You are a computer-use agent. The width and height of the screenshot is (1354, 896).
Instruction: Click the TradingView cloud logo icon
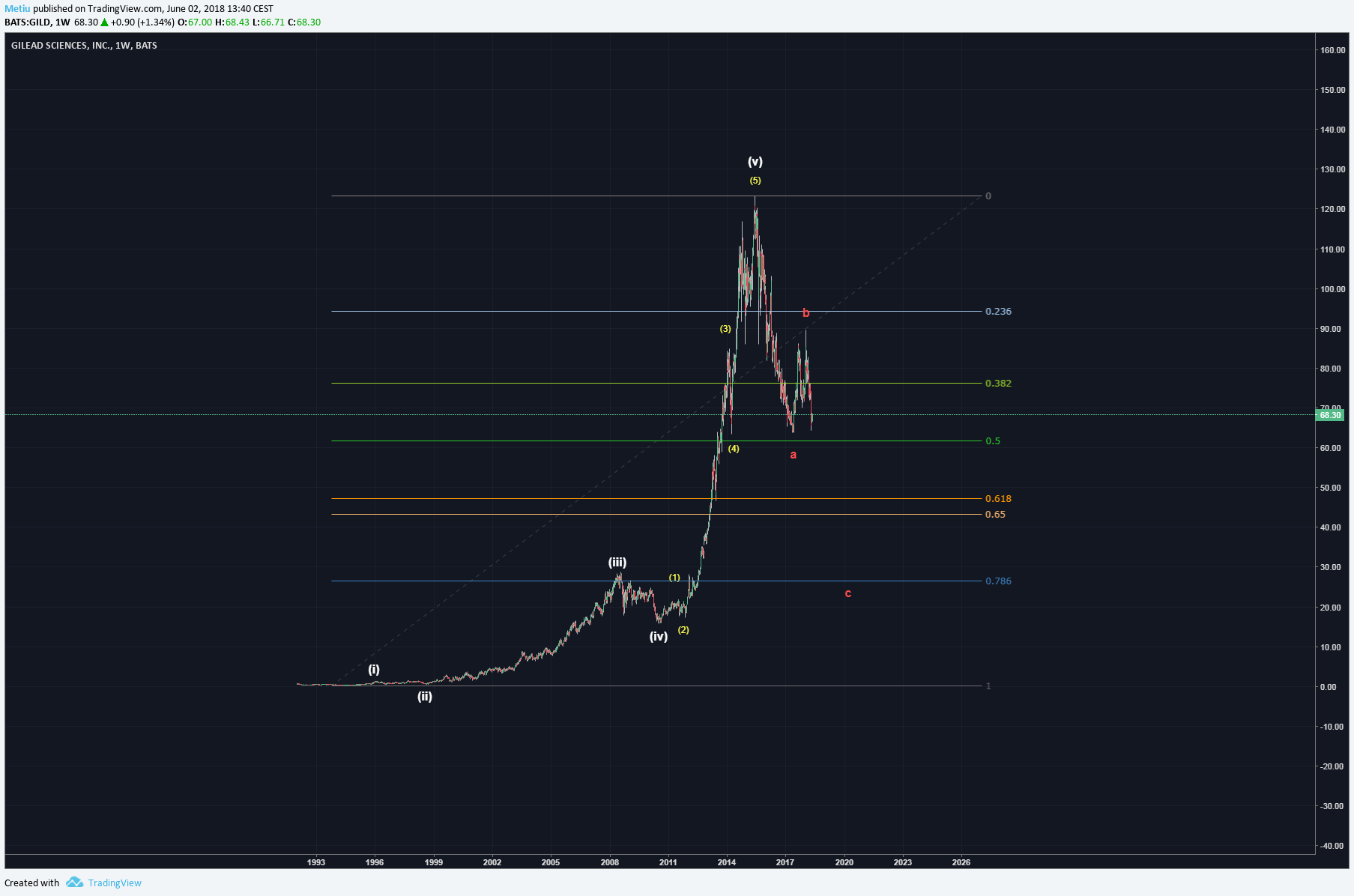(74, 882)
